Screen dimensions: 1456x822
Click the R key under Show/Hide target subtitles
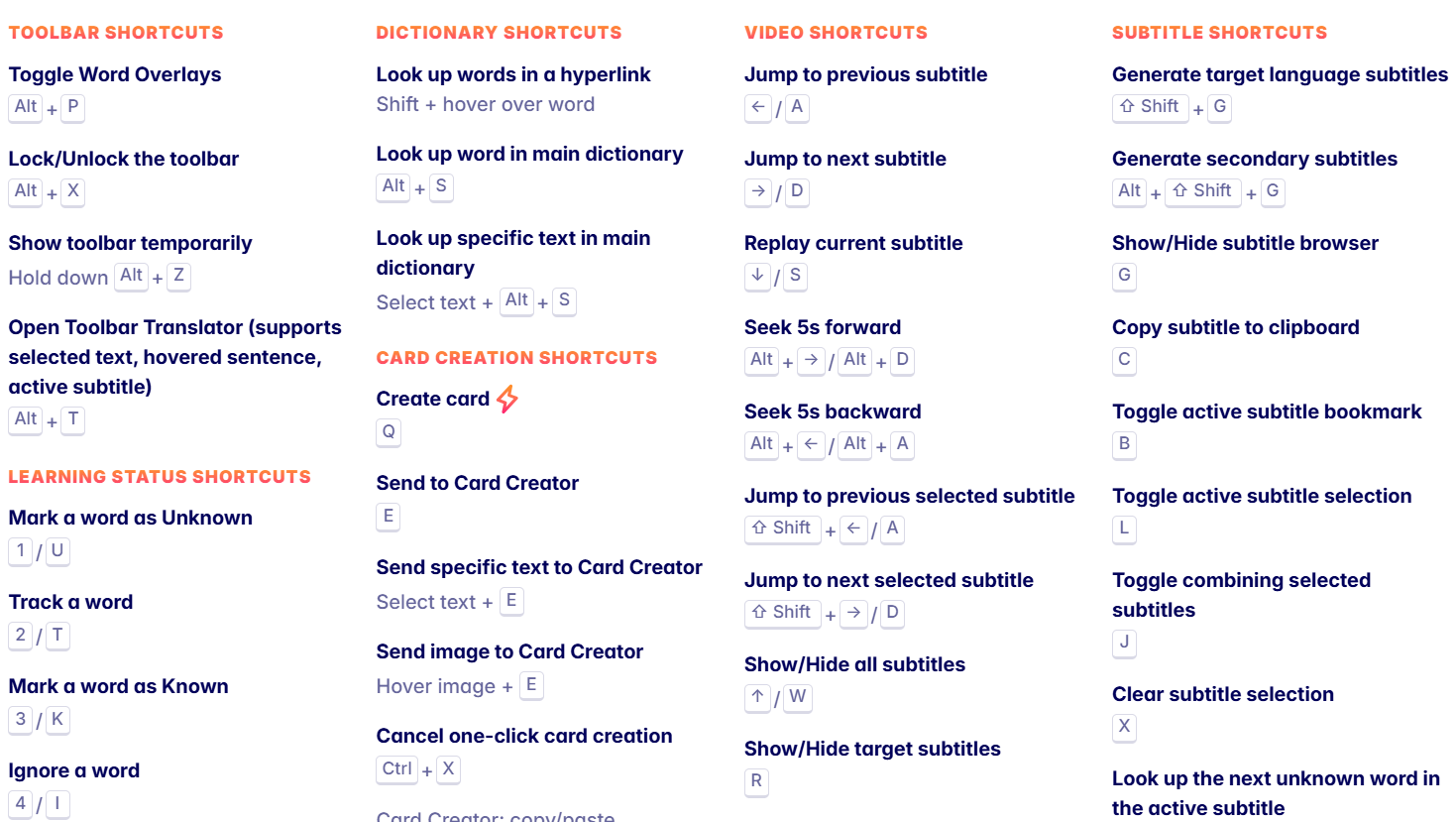[x=756, y=781]
